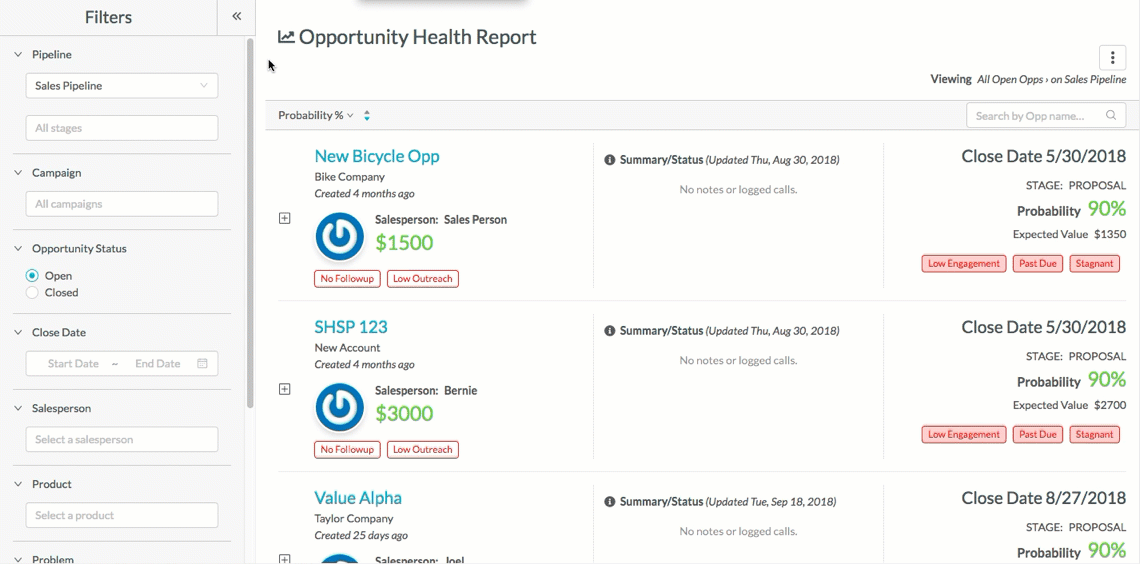1140x564 pixels.
Task: Click Low Engagement tag on New Bicycle Opp
Action: [964, 264]
